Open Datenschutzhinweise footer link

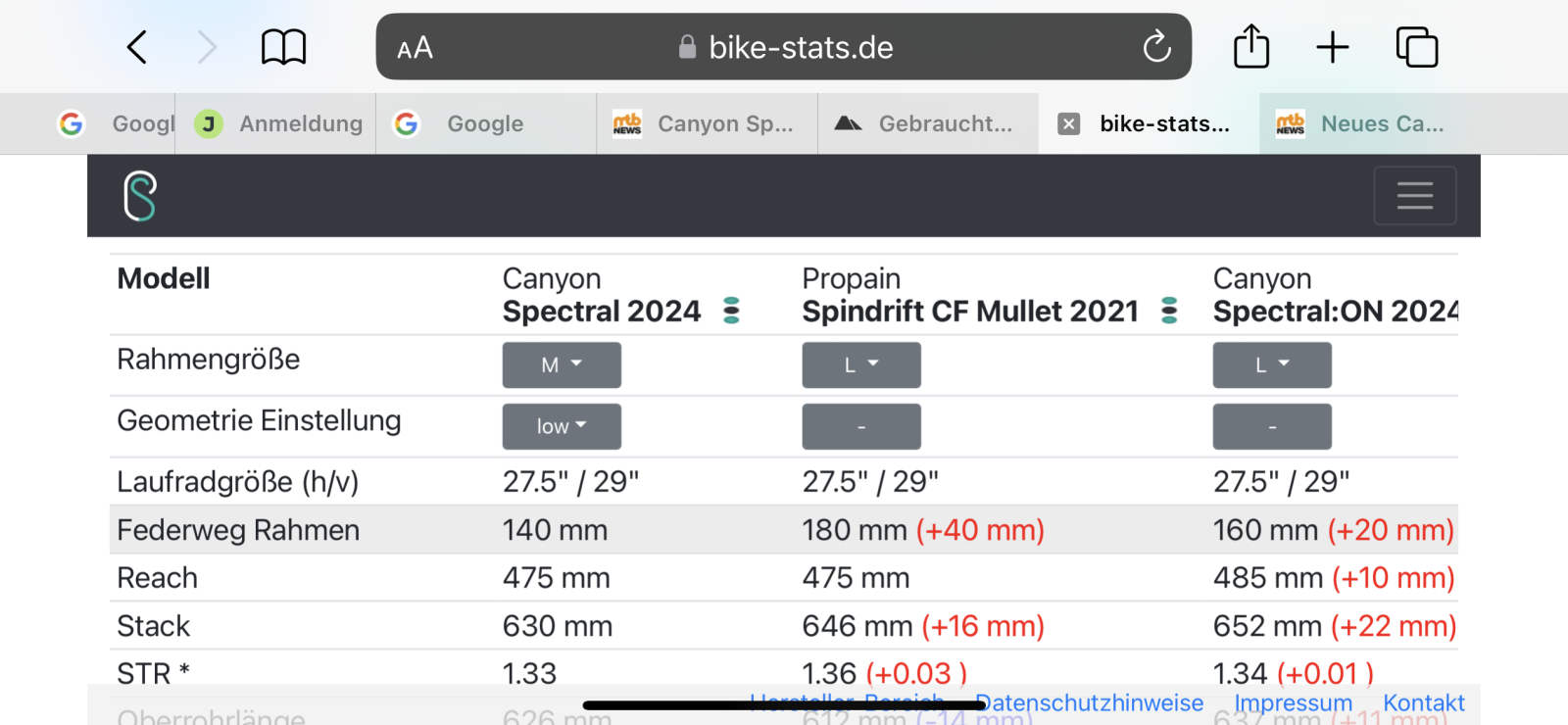click(1089, 702)
